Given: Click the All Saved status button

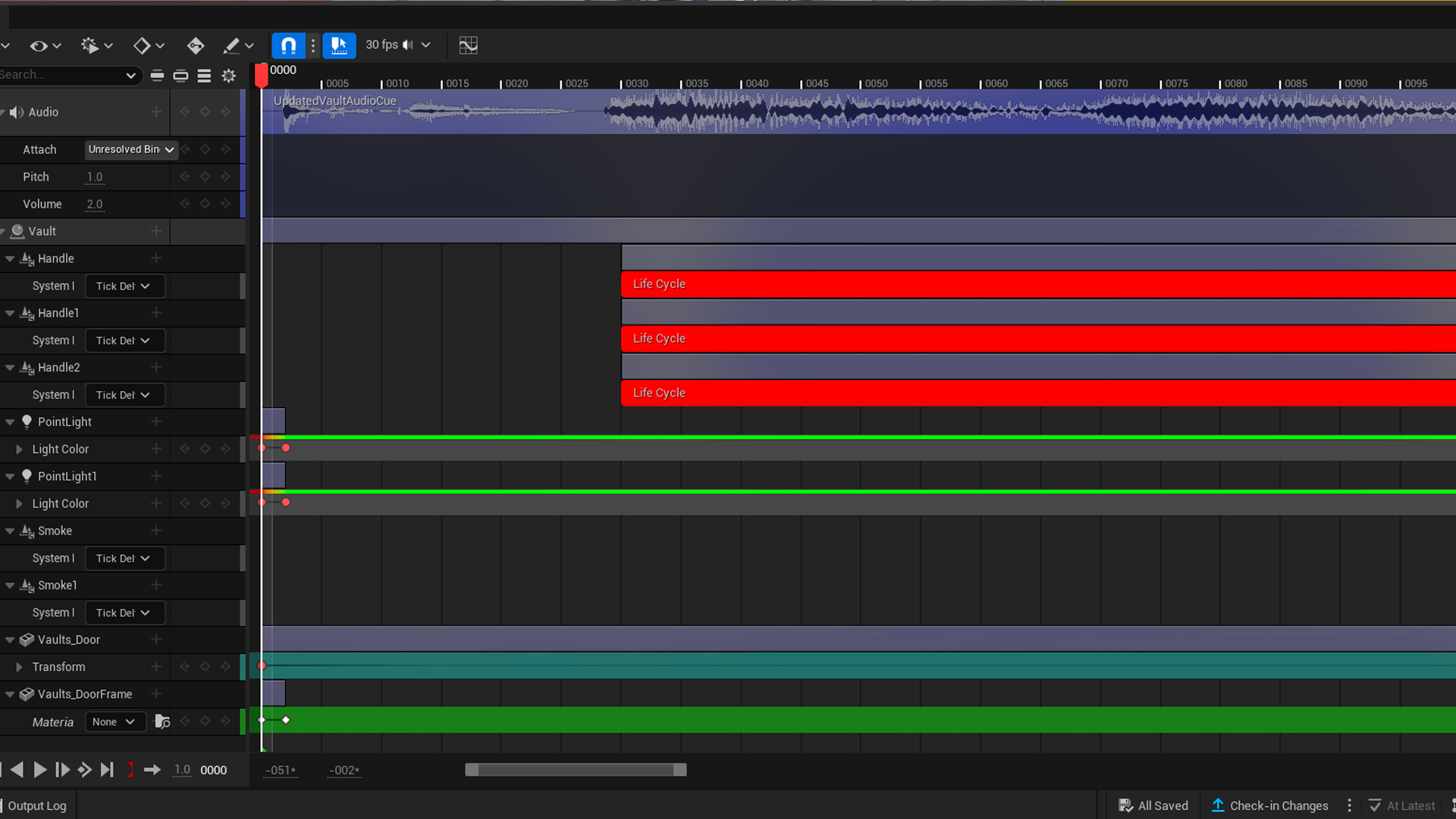Looking at the screenshot, I should click(1153, 805).
